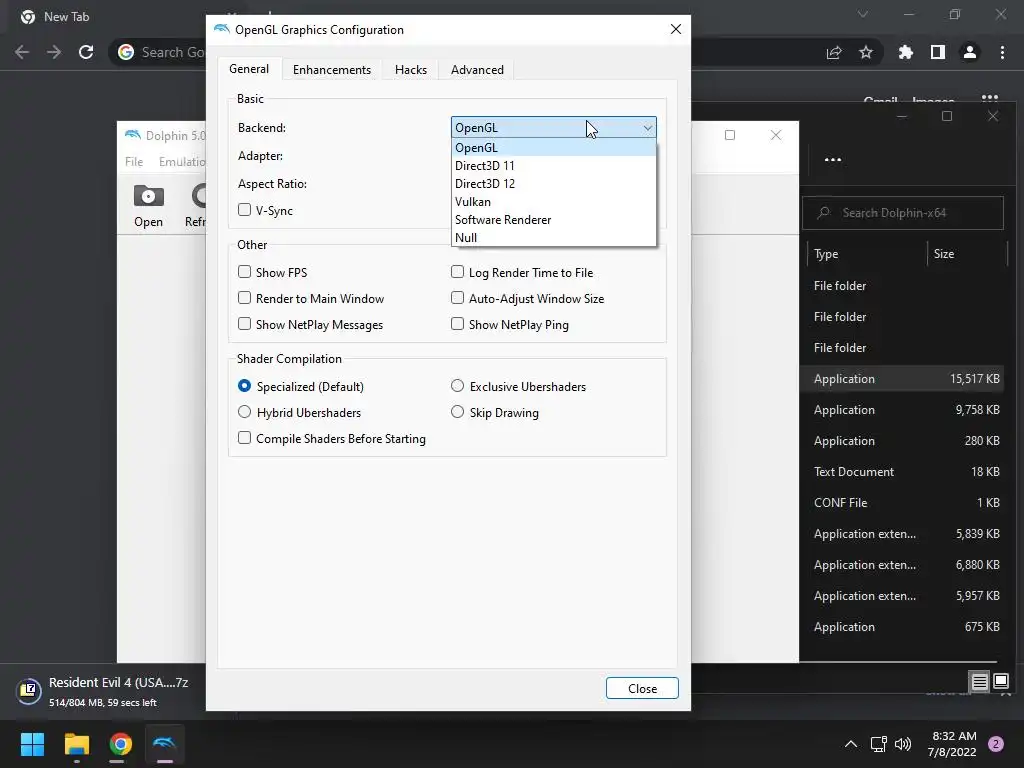Image resolution: width=1024 pixels, height=768 pixels.
Task: Bookmark this tab with the star icon
Action: point(866,52)
